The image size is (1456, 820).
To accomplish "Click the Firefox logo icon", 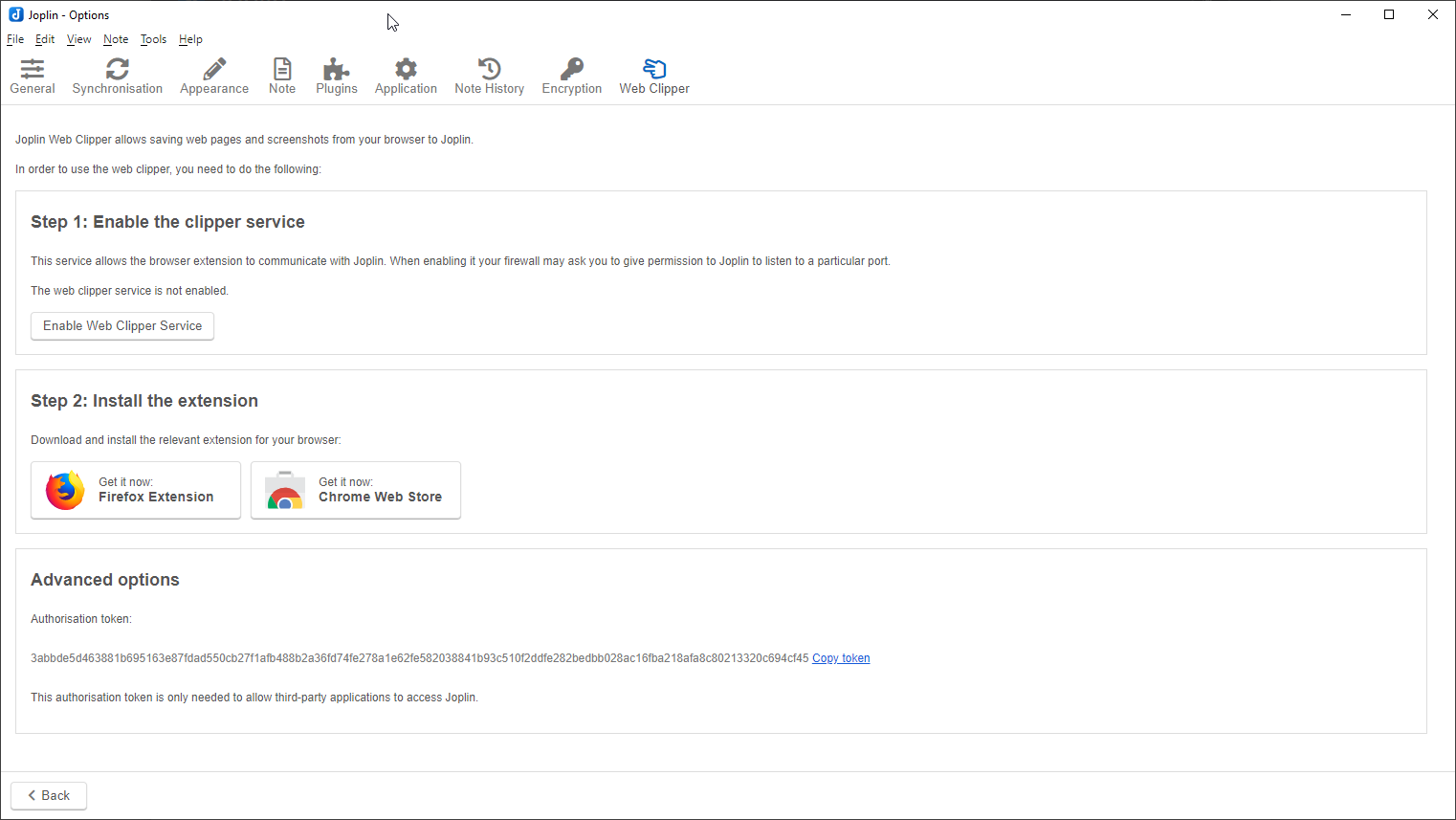I will coord(65,491).
